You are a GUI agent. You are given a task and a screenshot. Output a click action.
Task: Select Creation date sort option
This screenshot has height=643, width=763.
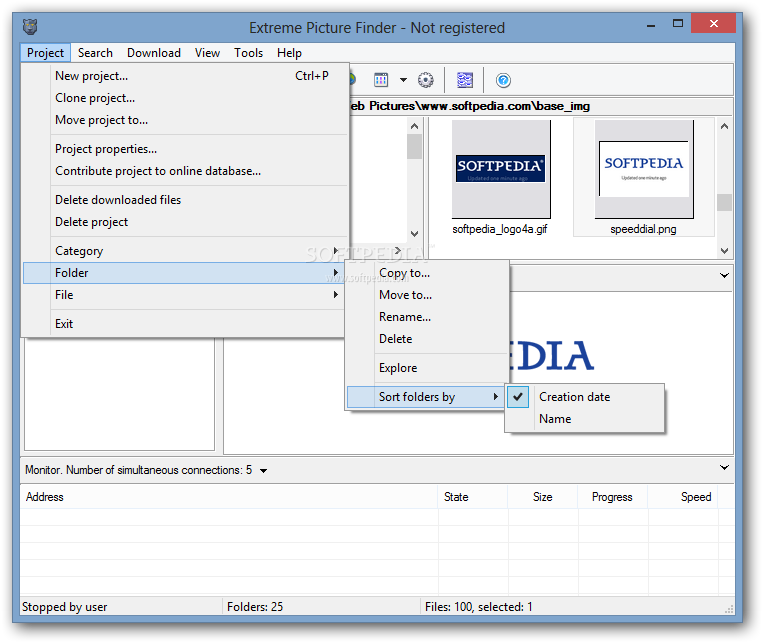tap(584, 397)
